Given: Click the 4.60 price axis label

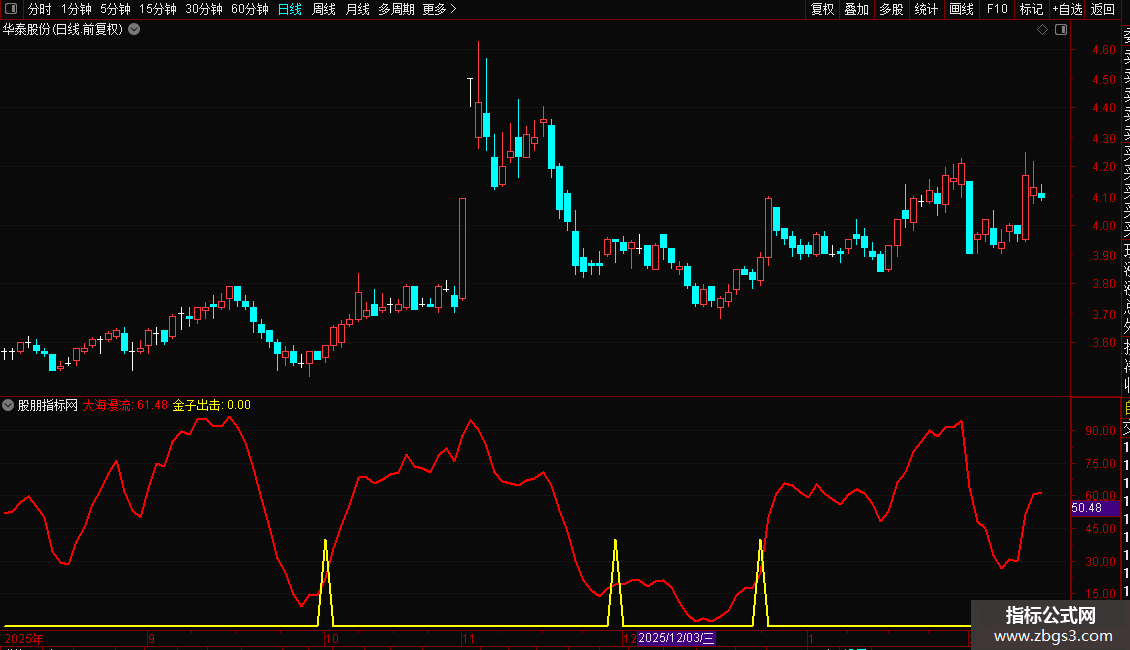Looking at the screenshot, I should click(1103, 50).
